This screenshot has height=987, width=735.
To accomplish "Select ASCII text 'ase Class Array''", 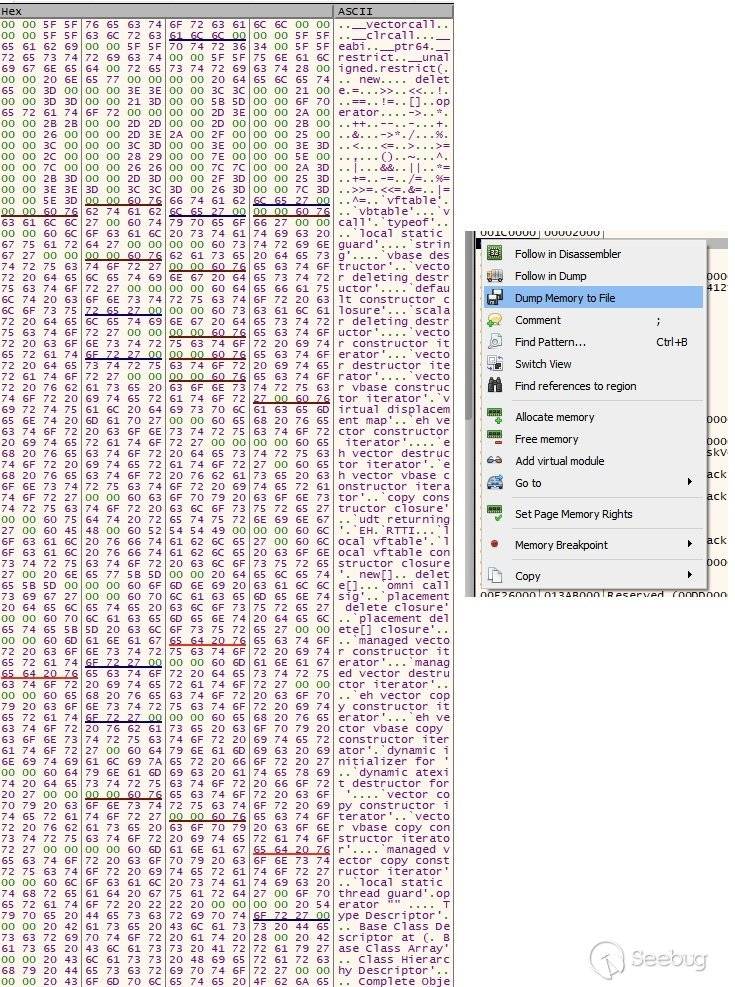I will pyautogui.click(x=394, y=949).
